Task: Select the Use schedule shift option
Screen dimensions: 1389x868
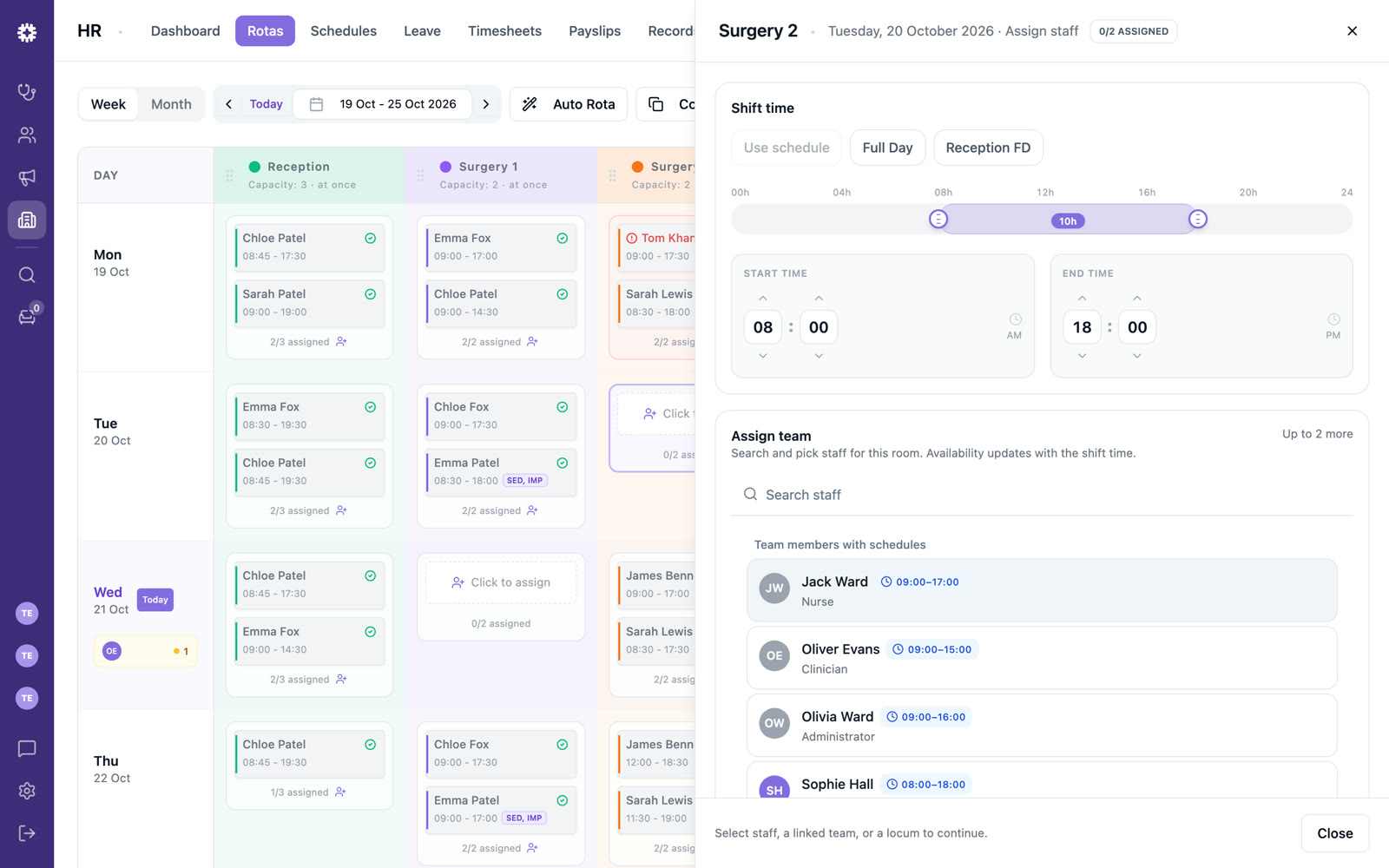Action: tap(787, 148)
